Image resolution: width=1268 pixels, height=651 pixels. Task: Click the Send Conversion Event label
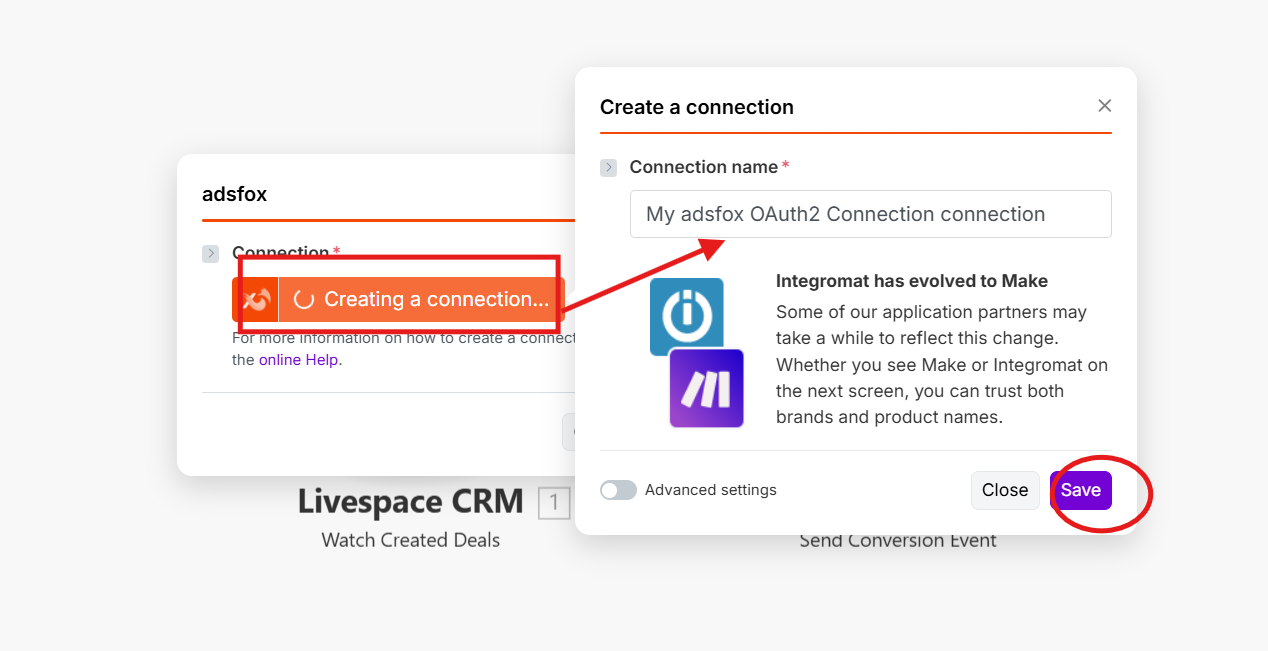click(x=897, y=541)
